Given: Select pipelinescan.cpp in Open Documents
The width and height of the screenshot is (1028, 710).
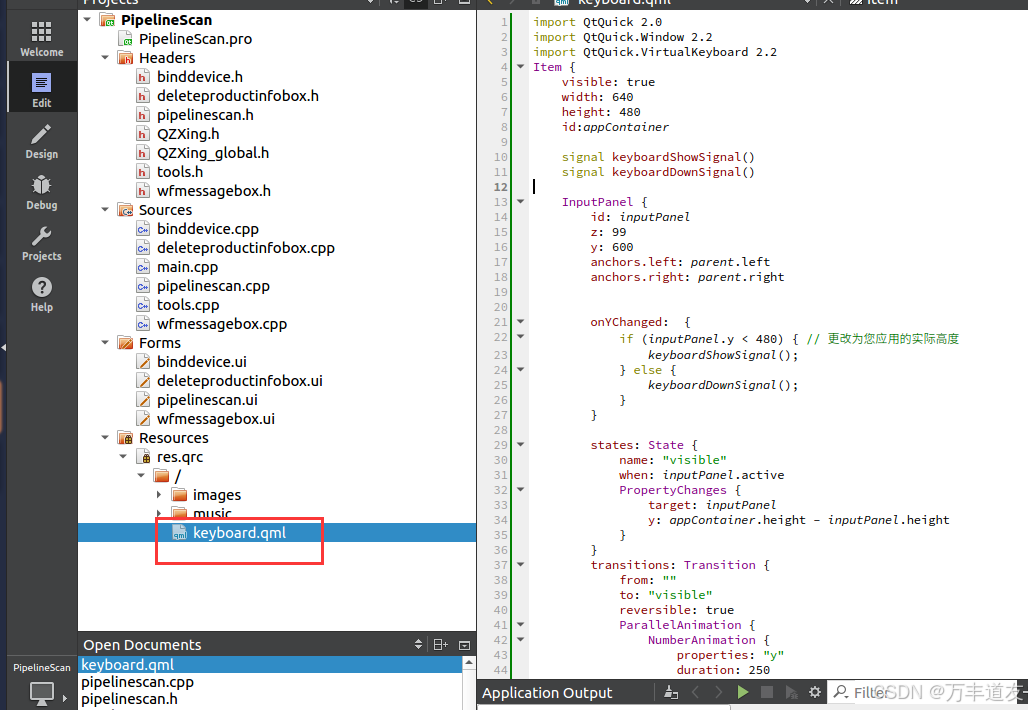Looking at the screenshot, I should (138, 681).
